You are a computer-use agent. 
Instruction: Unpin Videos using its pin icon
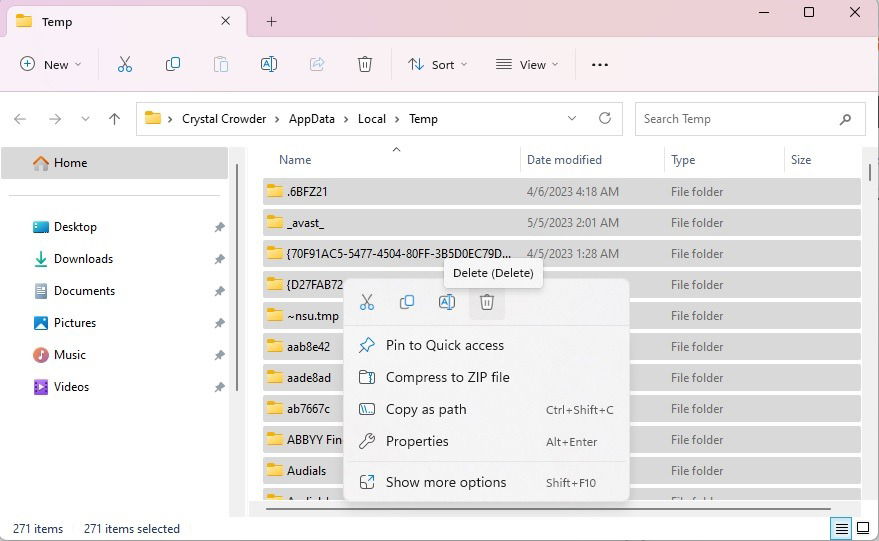tap(219, 387)
